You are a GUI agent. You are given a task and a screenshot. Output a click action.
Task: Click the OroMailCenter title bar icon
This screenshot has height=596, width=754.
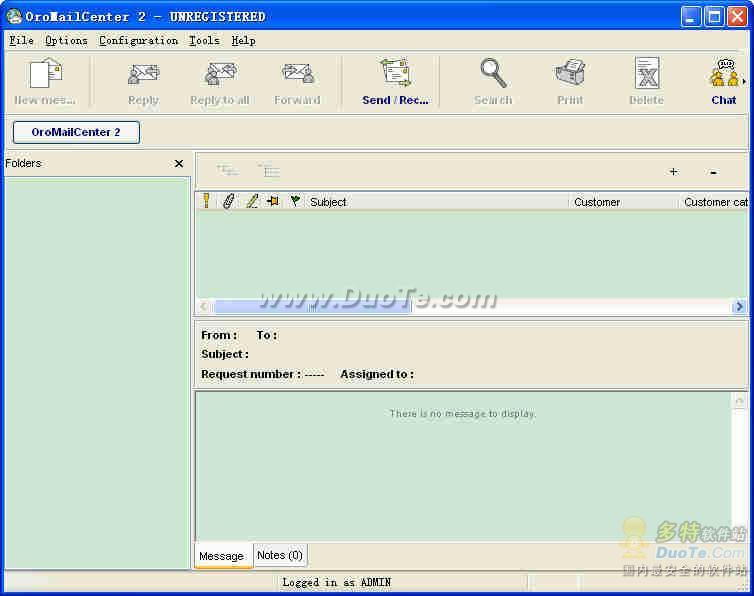(14, 16)
